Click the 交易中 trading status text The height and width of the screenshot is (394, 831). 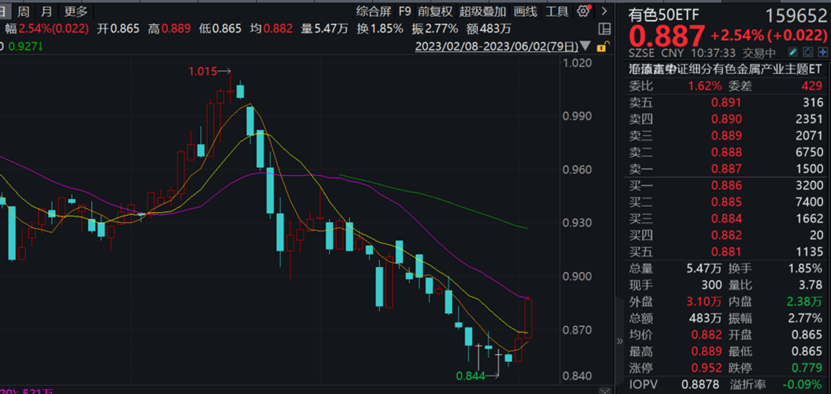coord(758,52)
